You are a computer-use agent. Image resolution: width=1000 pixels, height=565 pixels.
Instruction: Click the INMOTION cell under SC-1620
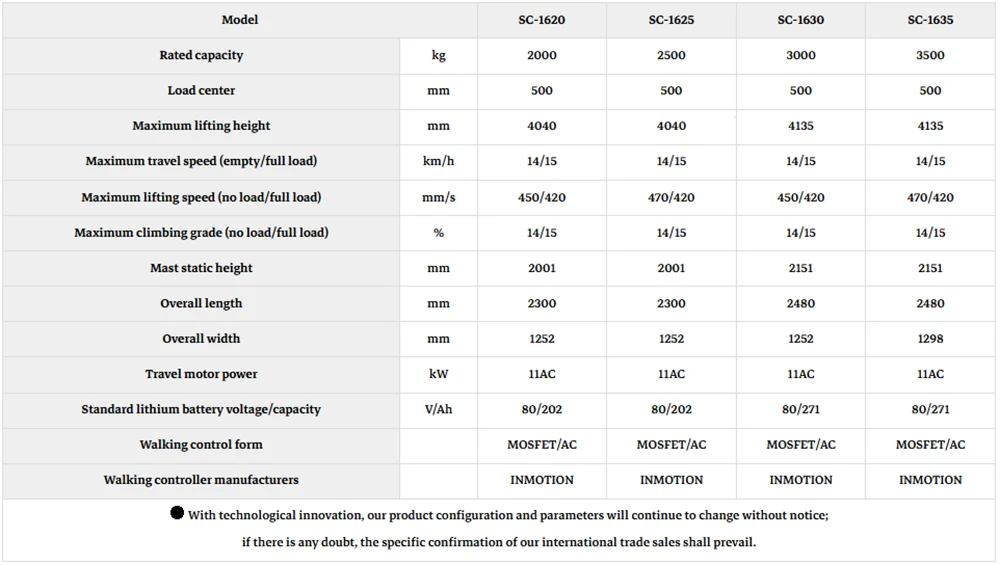click(x=541, y=480)
